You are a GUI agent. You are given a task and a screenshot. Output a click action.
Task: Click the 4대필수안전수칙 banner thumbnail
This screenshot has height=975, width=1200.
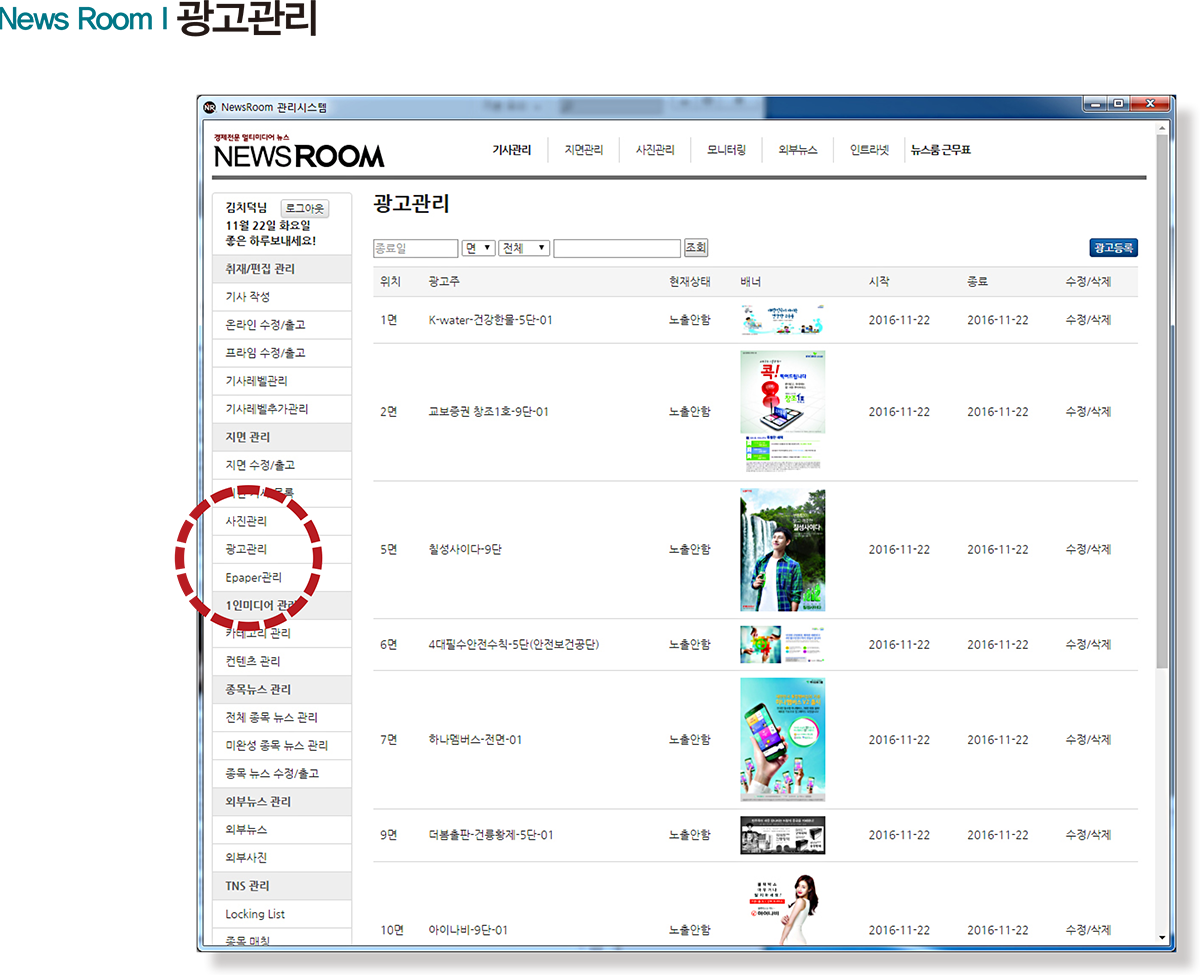(x=783, y=645)
